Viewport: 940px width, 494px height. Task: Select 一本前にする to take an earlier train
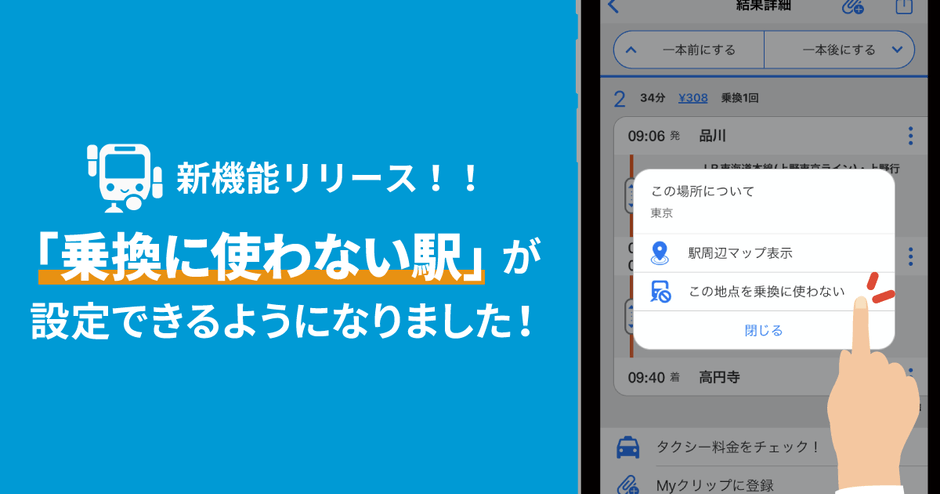coord(689,50)
